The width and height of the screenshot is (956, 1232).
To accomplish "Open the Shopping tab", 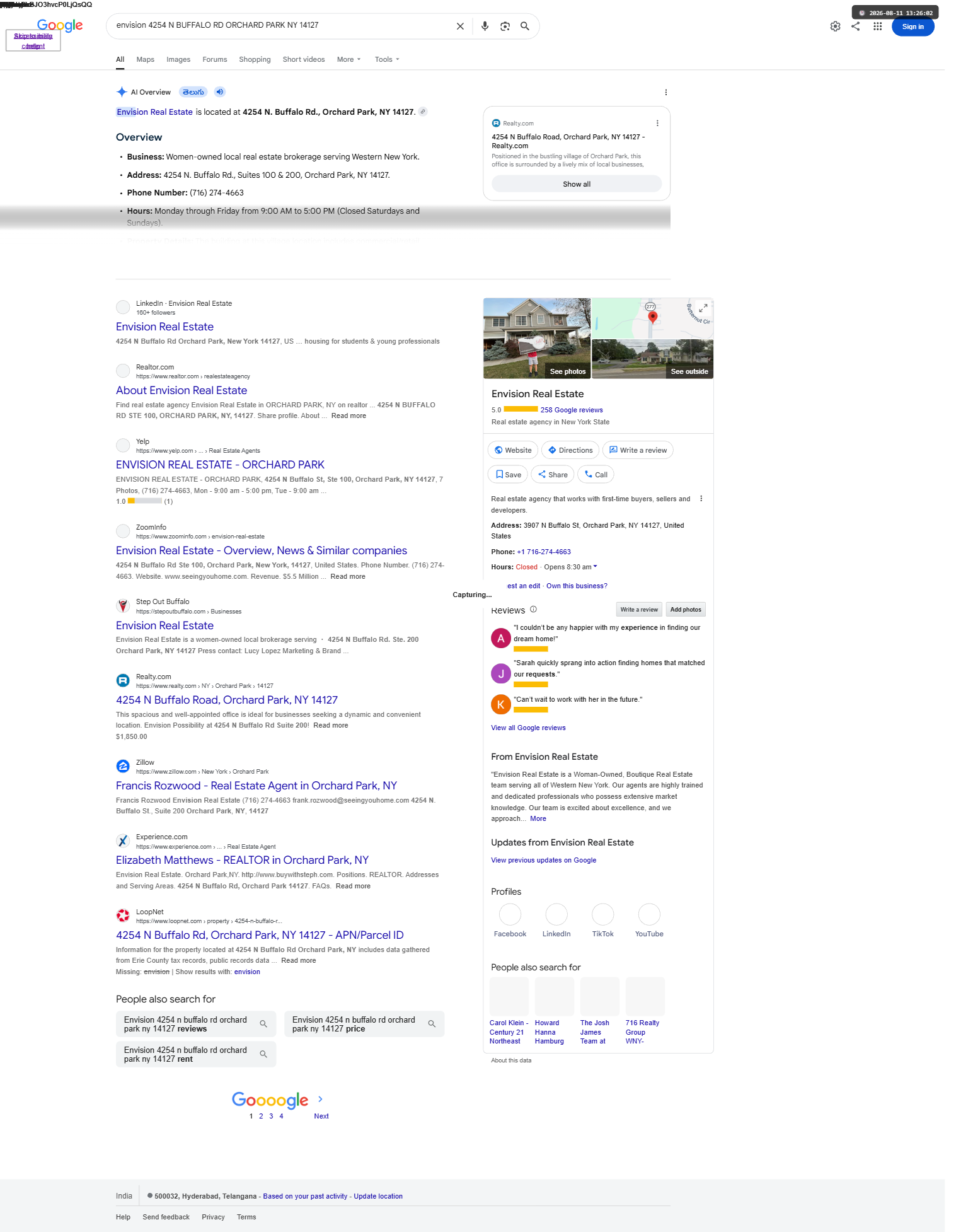I will point(255,59).
